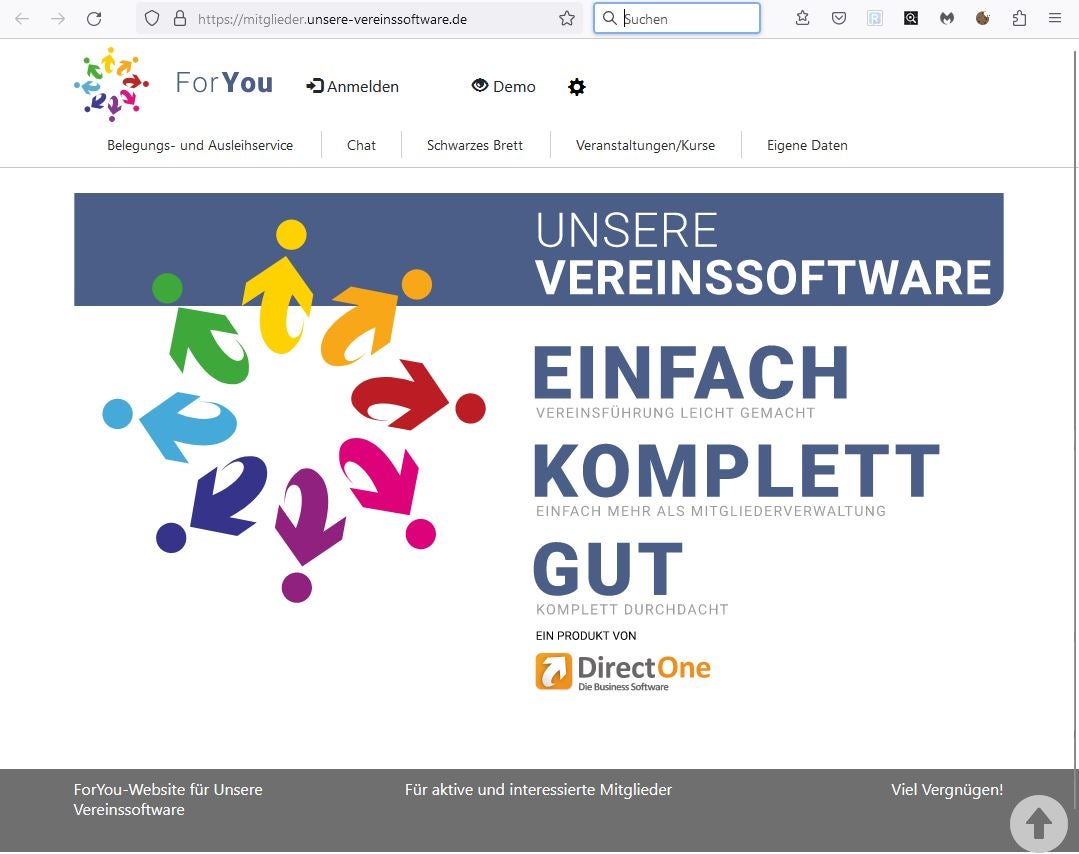Click the light blue R extension icon
Screen dimensions: 1079x854
pos(875,19)
